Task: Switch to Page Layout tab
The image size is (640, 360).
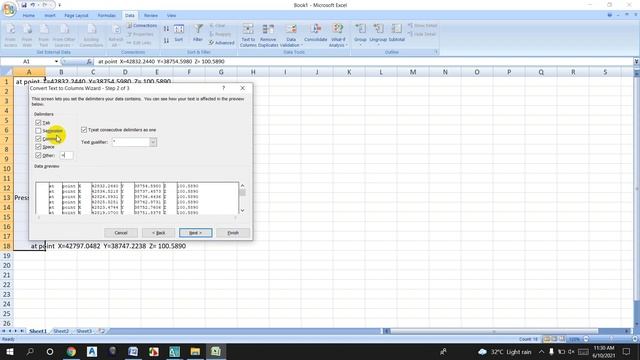Action: tap(76, 16)
